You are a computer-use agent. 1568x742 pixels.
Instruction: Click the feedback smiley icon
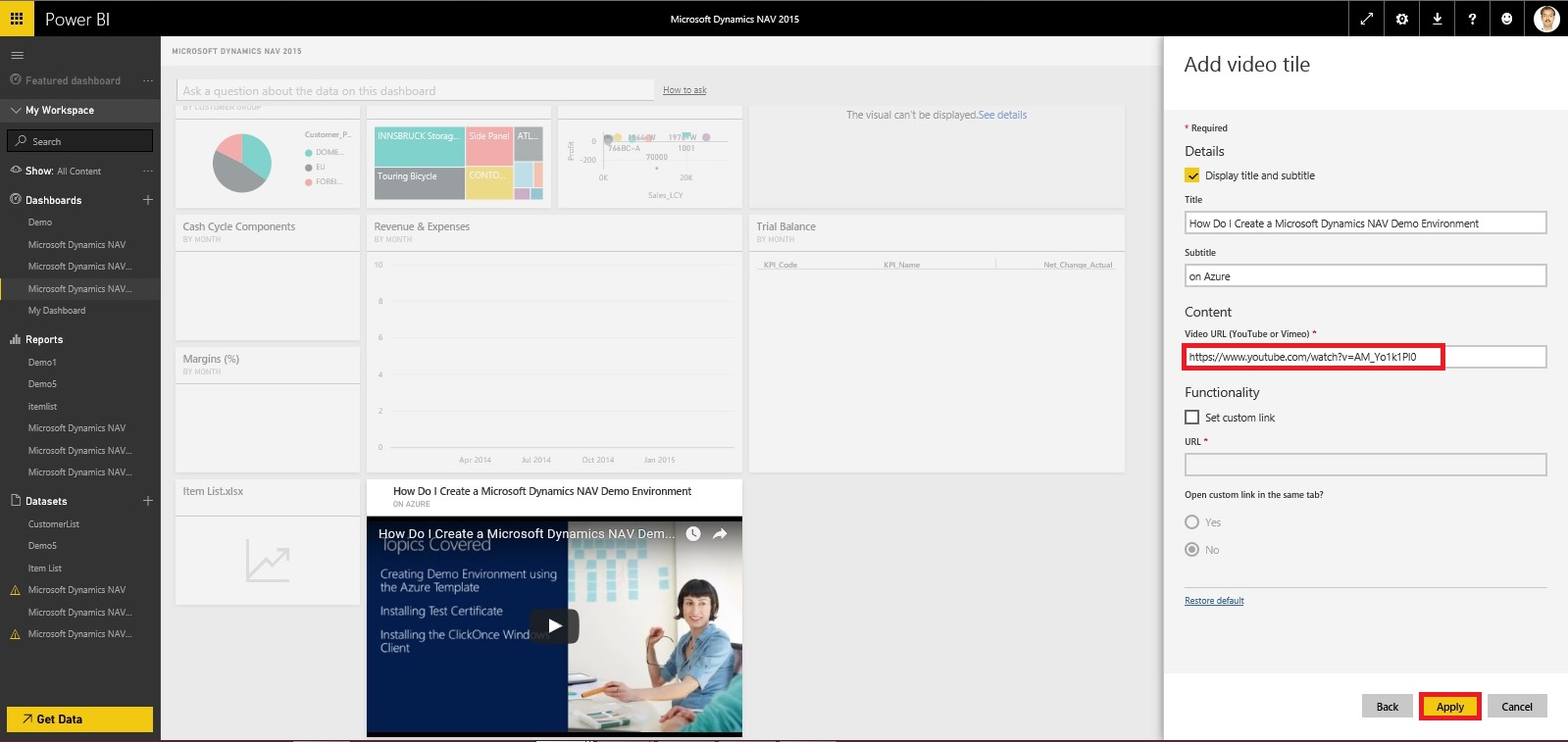(1507, 19)
